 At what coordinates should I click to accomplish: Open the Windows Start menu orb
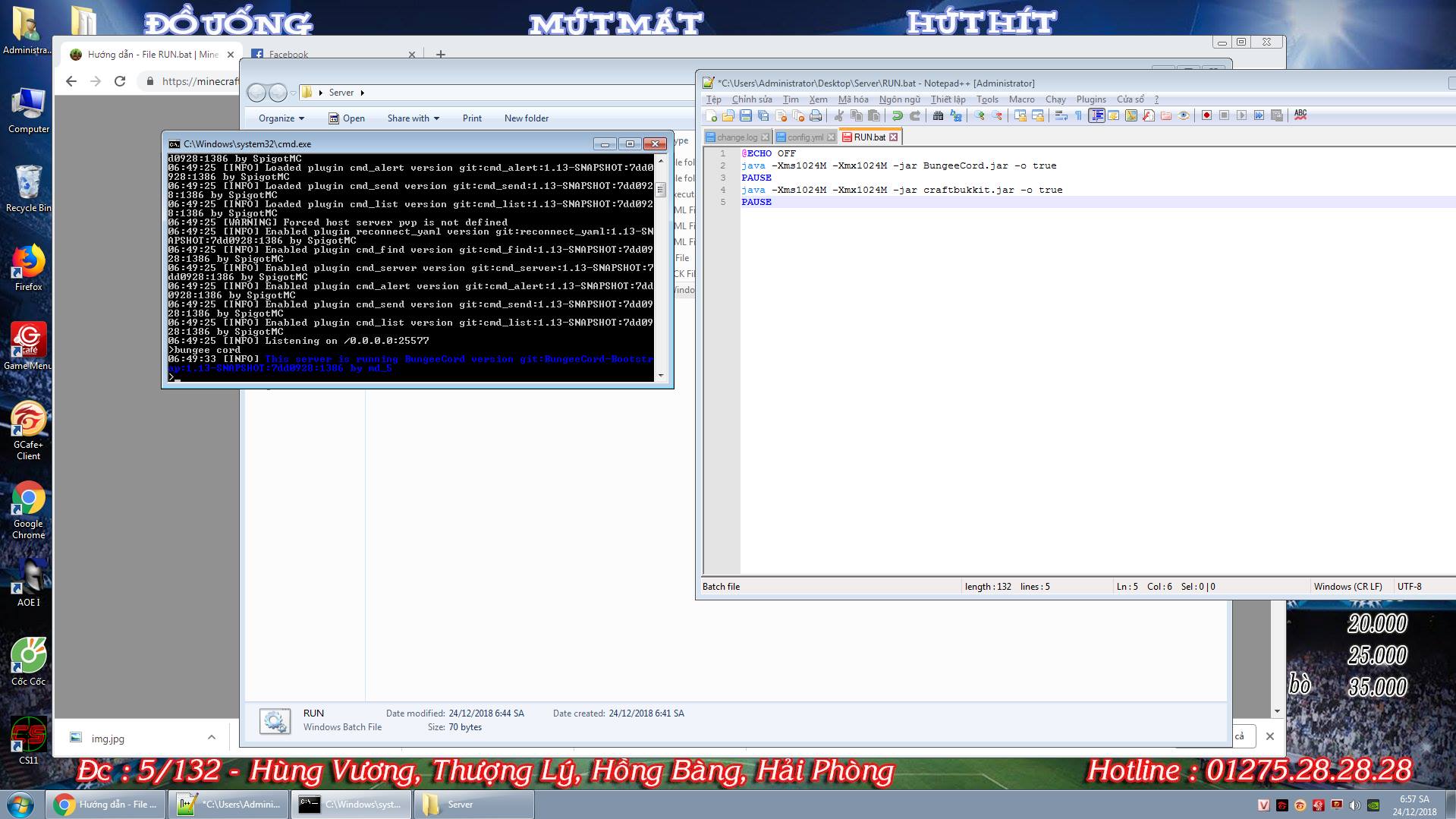point(20,805)
